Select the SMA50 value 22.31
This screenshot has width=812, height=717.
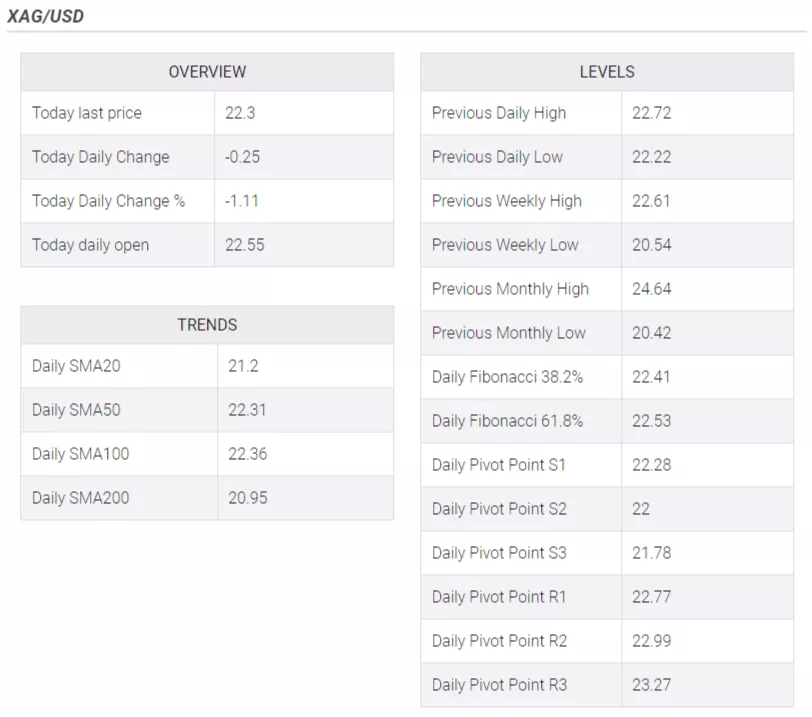pyautogui.click(x=247, y=410)
